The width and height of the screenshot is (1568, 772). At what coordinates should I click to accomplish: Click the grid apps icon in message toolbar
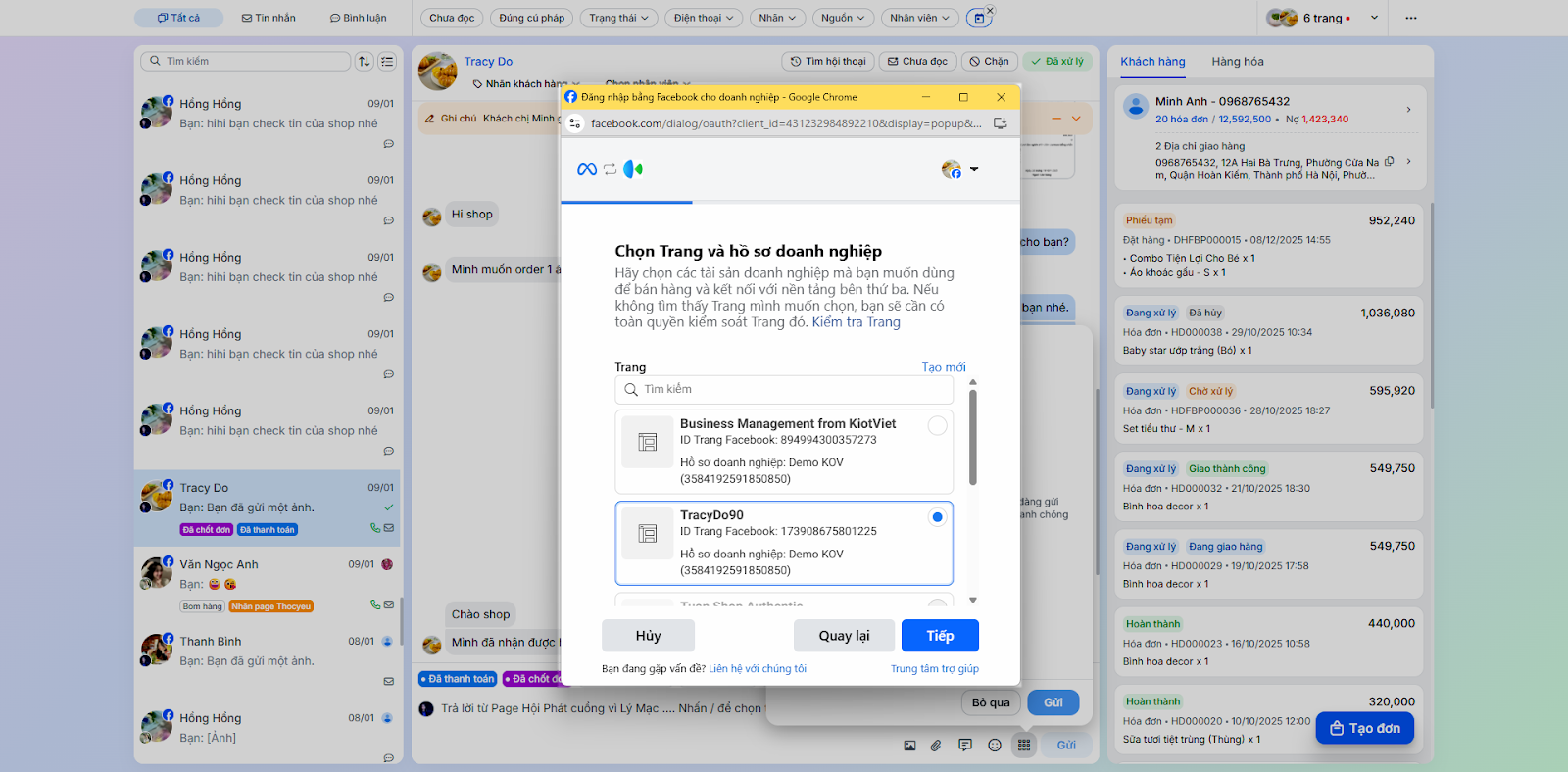point(1024,746)
